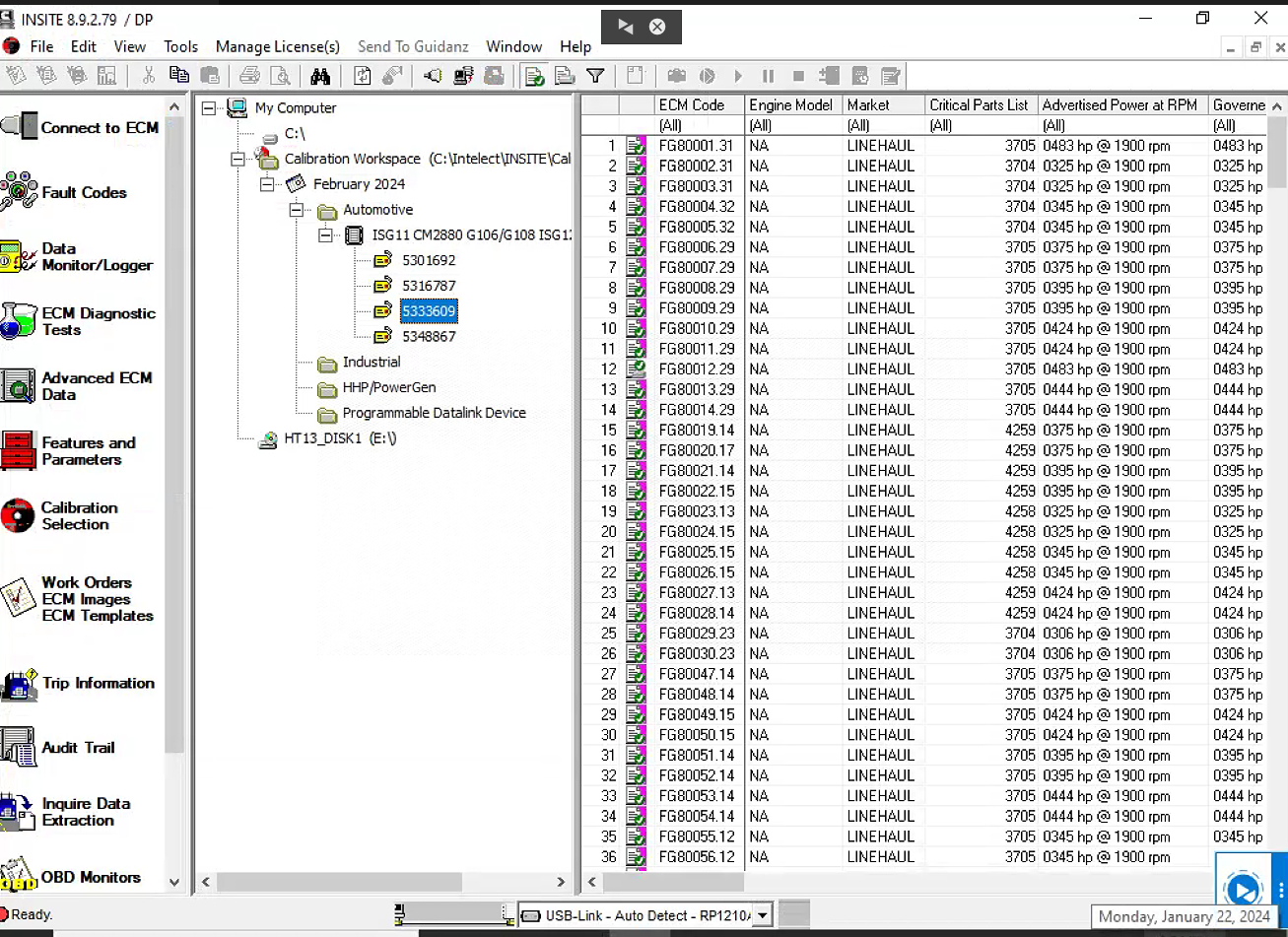Click the Filter funnel toolbar icon
The image size is (1288, 937).
point(595,76)
